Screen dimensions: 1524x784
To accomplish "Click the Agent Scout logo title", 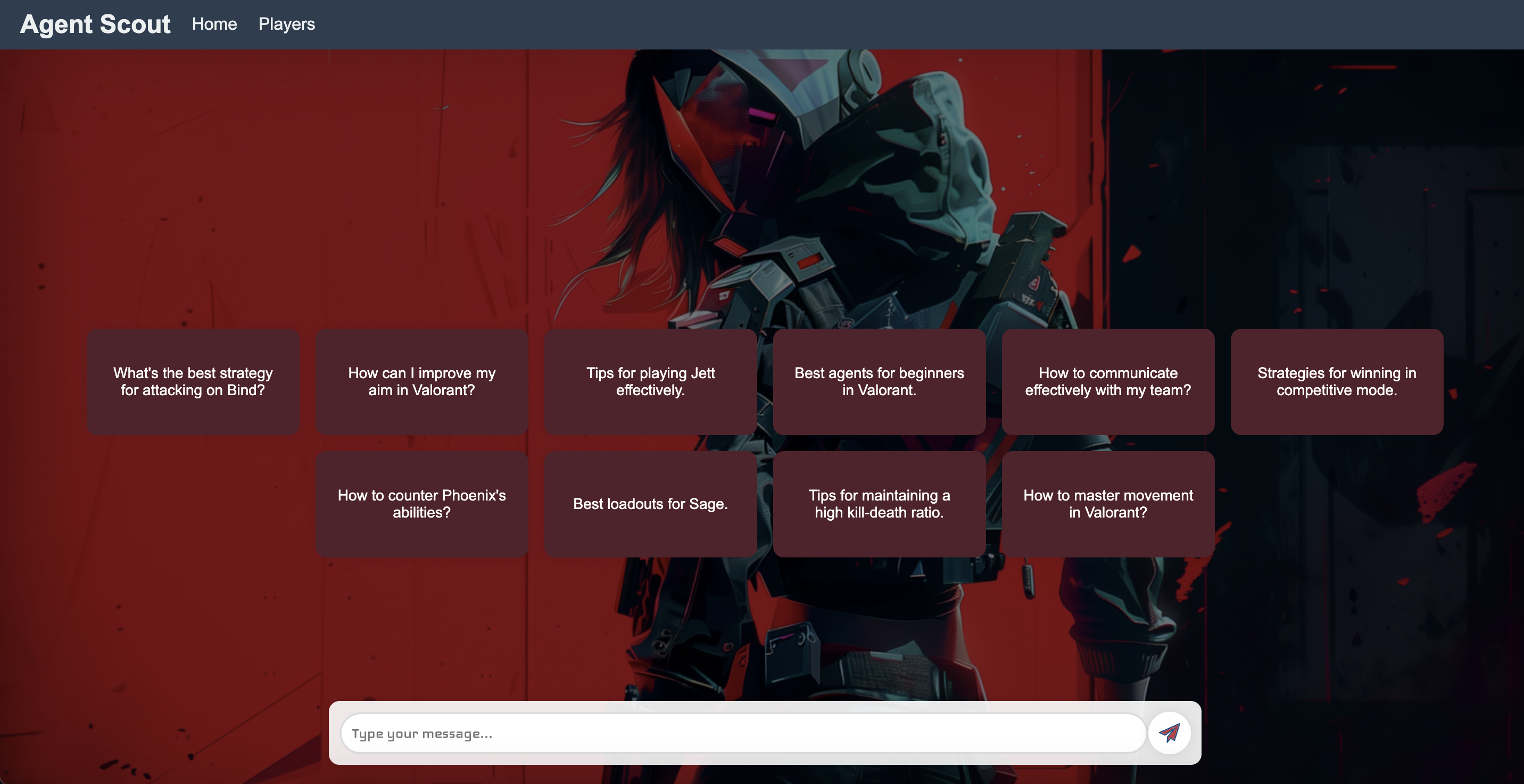I will [x=95, y=24].
